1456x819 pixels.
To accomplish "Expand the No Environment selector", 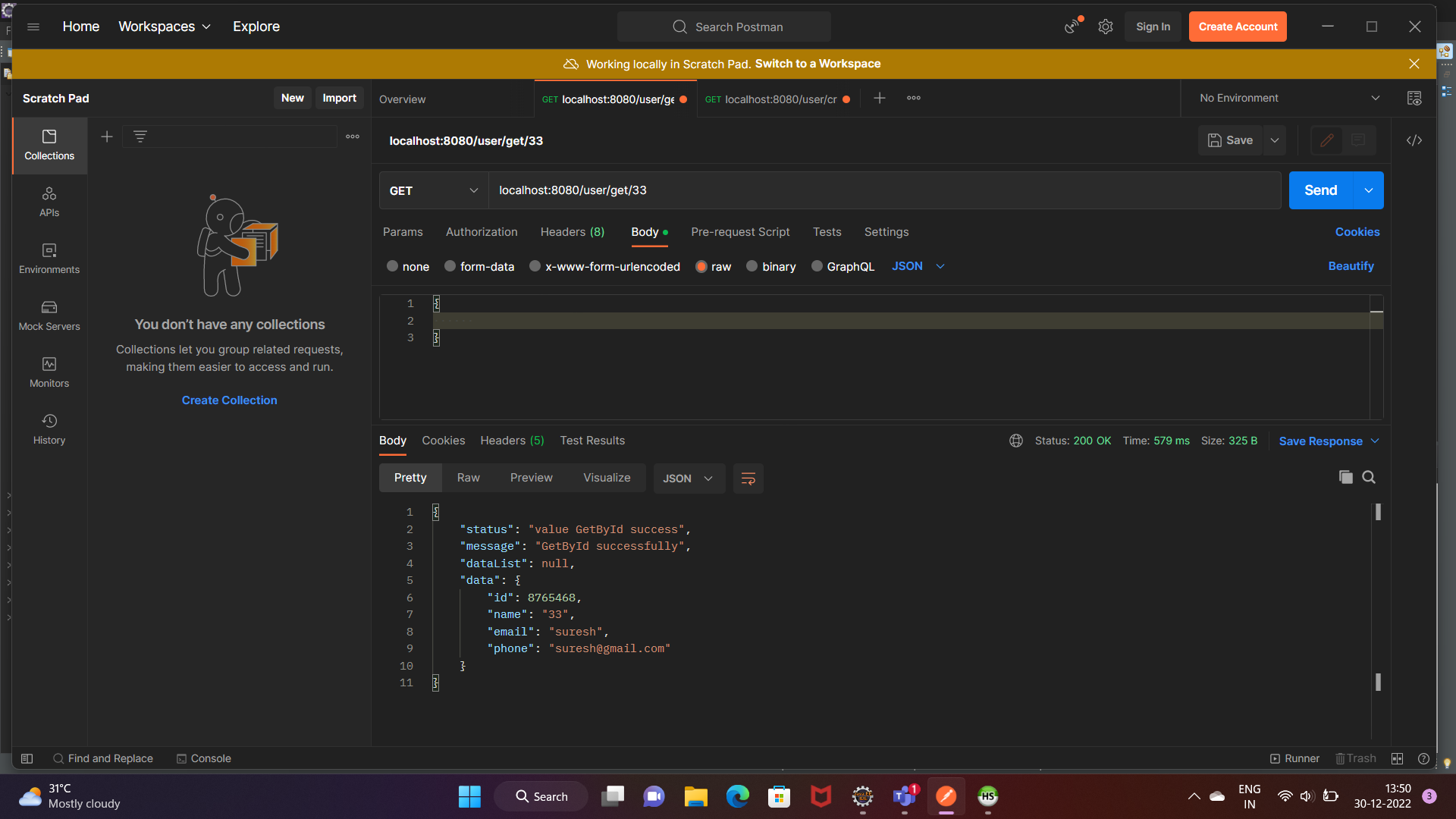I will point(1289,98).
